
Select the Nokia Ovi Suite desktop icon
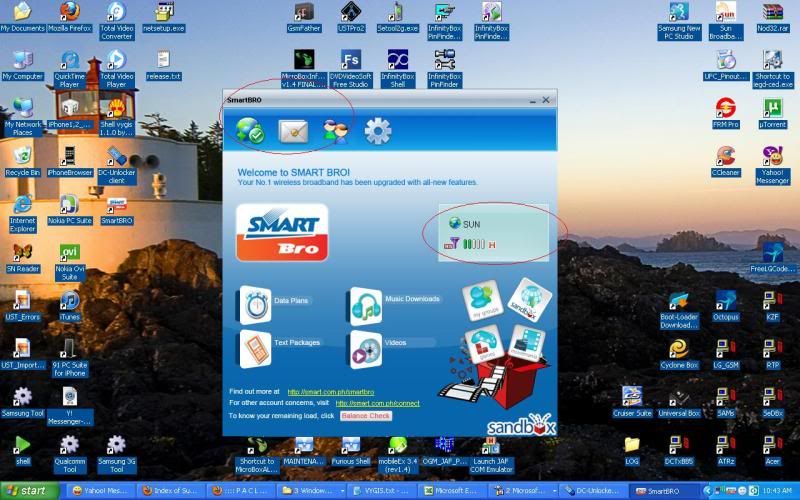click(70, 262)
